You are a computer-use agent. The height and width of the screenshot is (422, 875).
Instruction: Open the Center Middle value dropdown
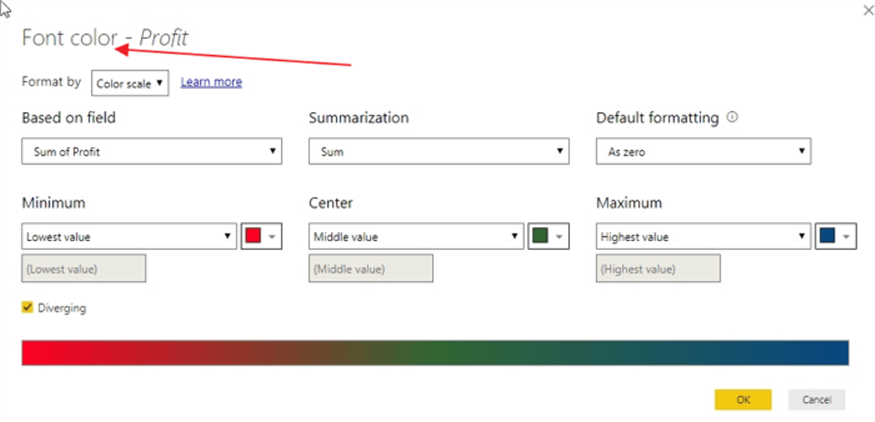(x=416, y=237)
